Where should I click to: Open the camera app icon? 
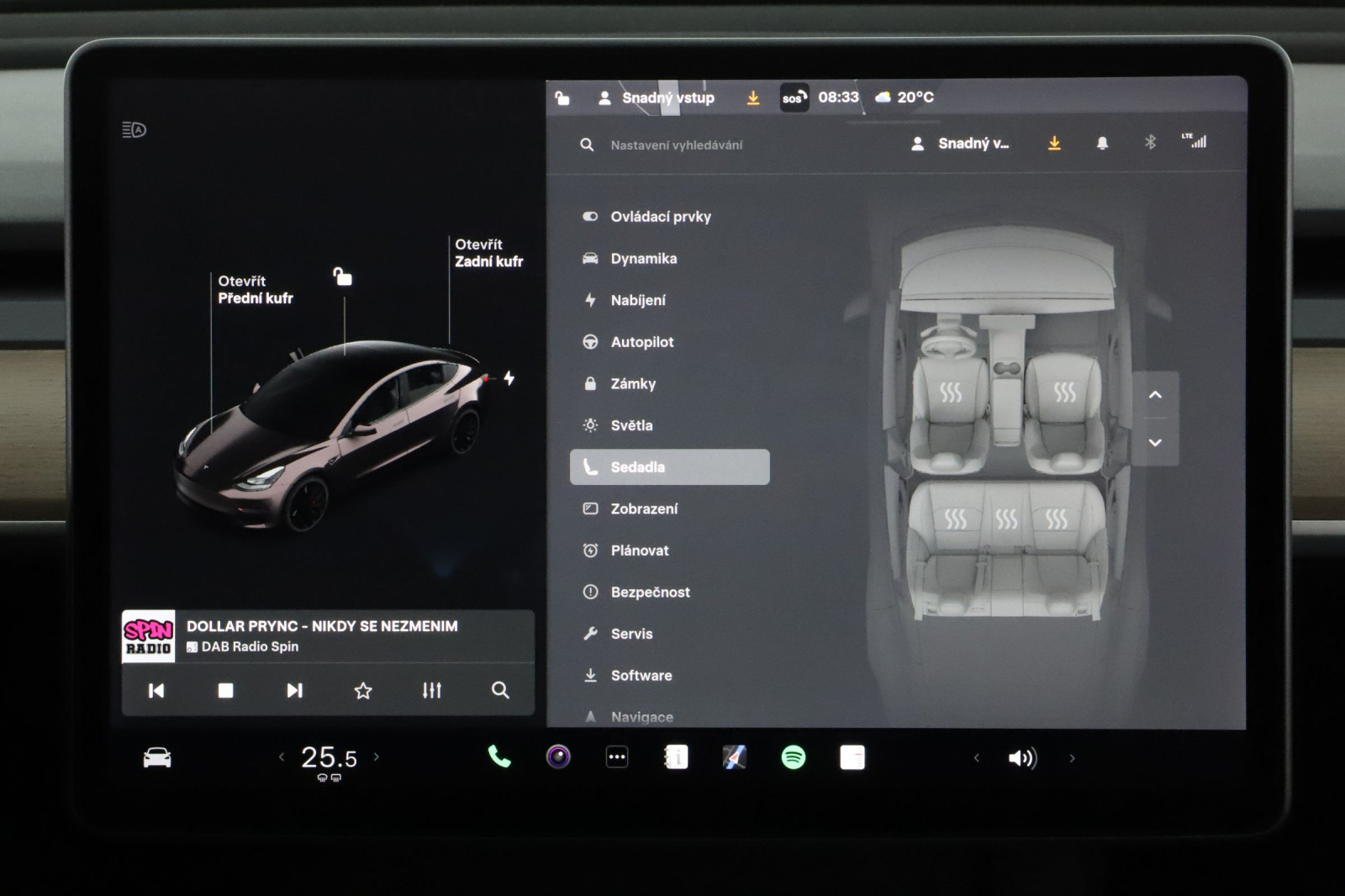[558, 757]
